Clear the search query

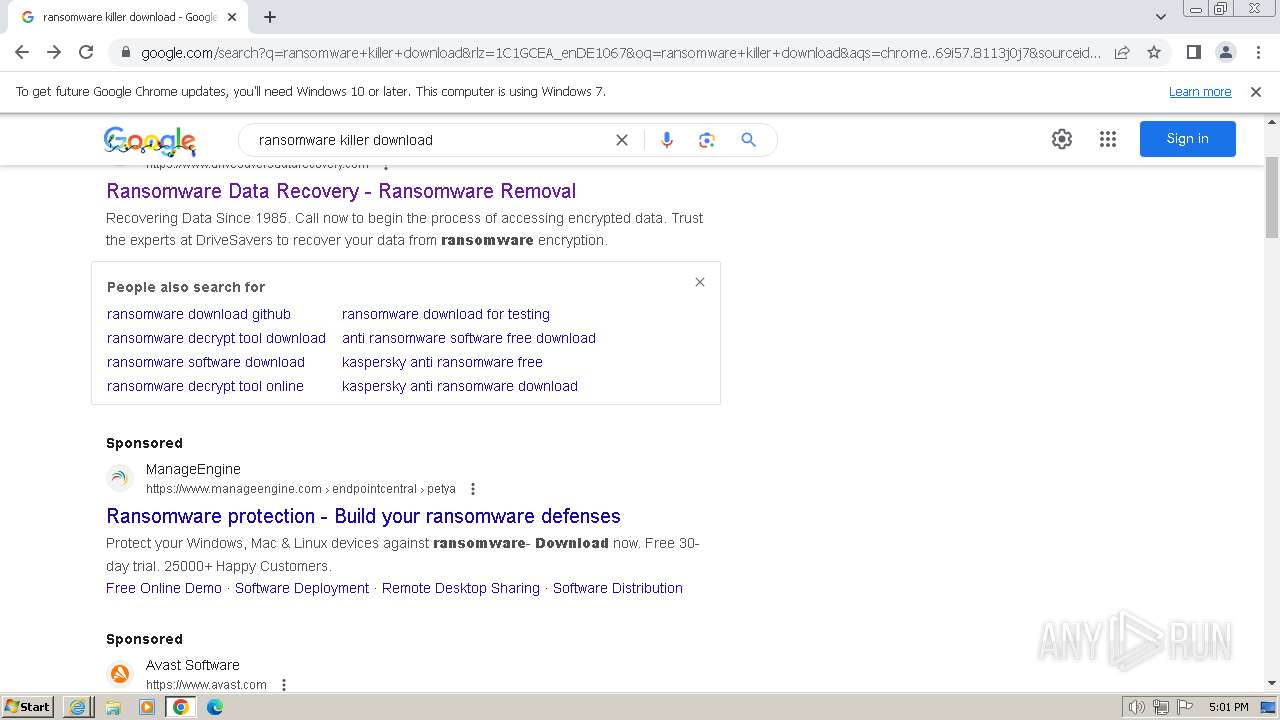coord(622,140)
